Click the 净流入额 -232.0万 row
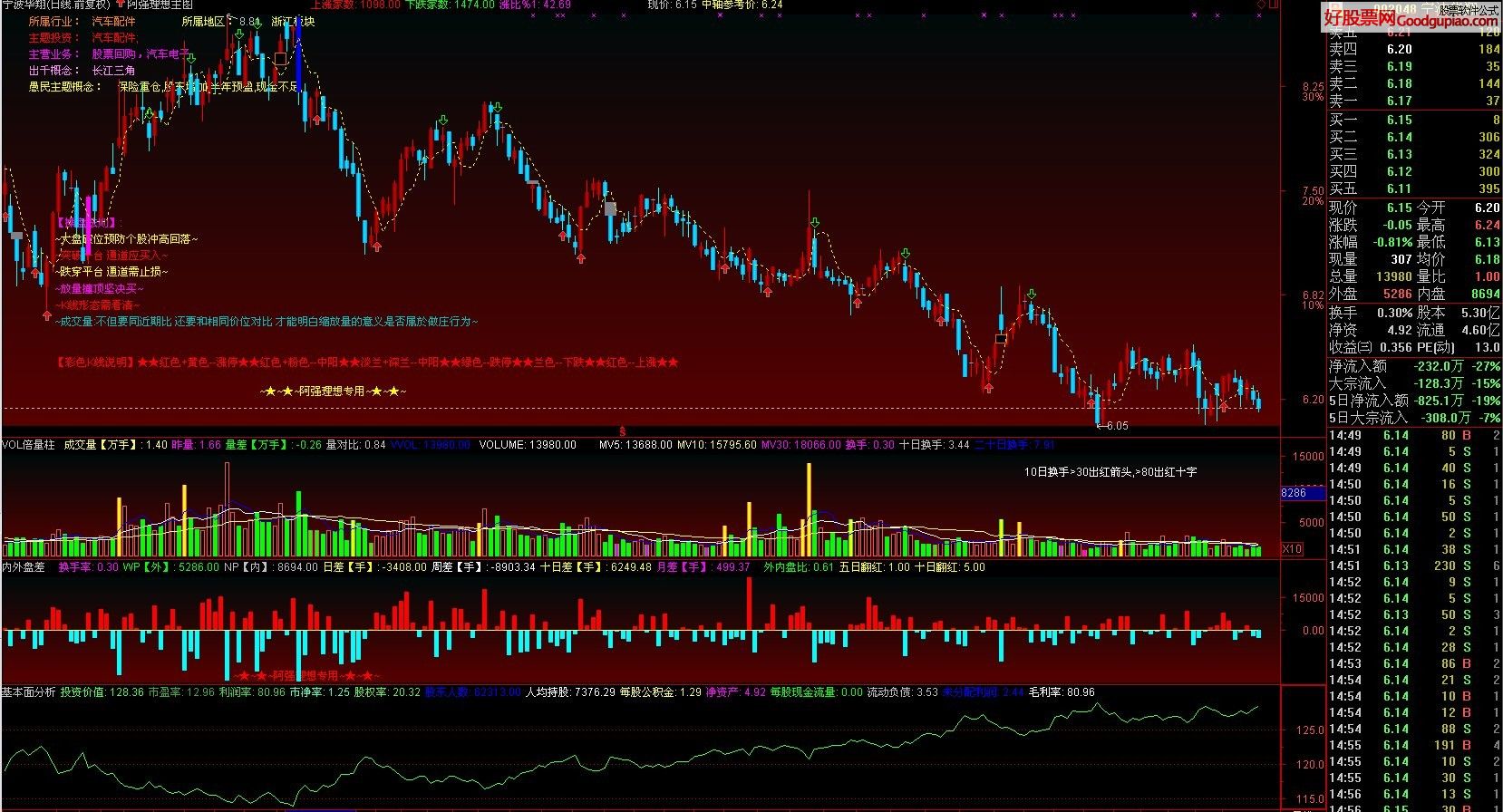 tap(1415, 366)
